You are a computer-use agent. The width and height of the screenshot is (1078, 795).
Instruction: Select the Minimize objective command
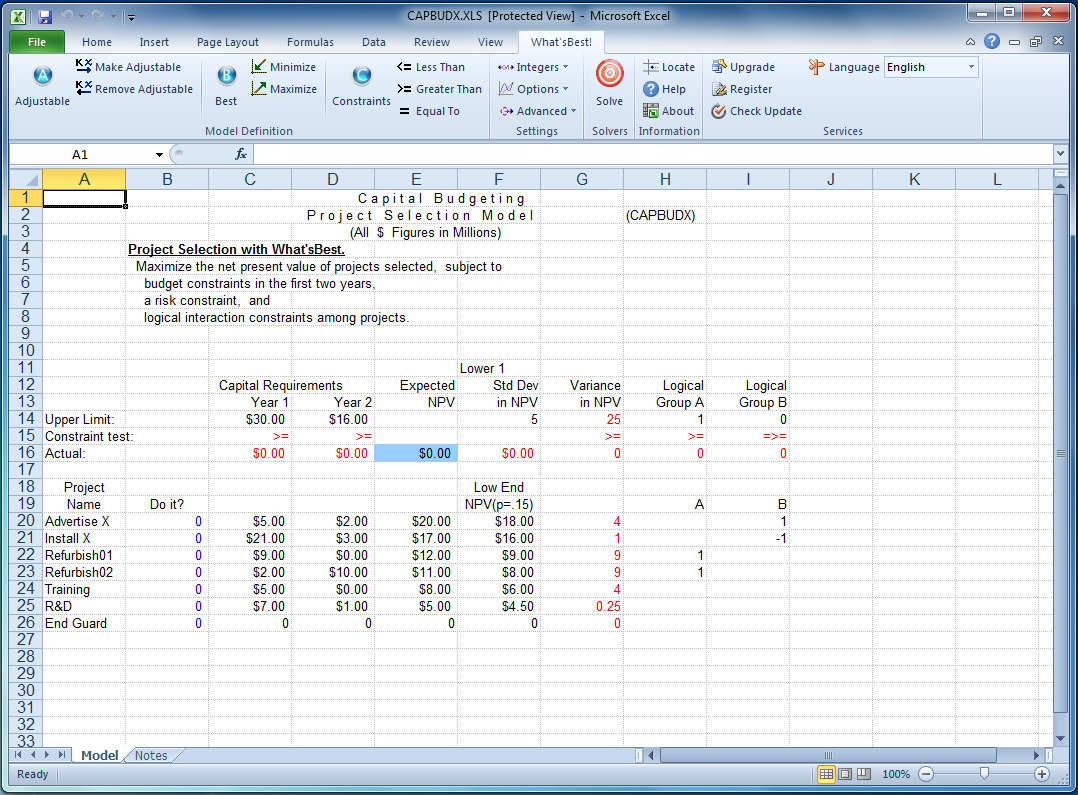pos(284,67)
